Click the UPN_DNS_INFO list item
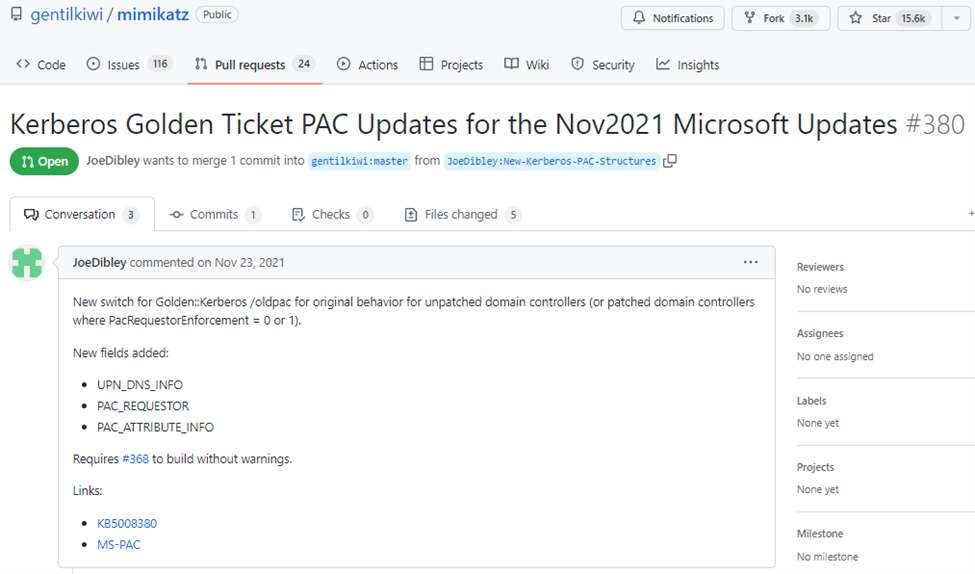Screen dimensions: 975x574 (140, 385)
